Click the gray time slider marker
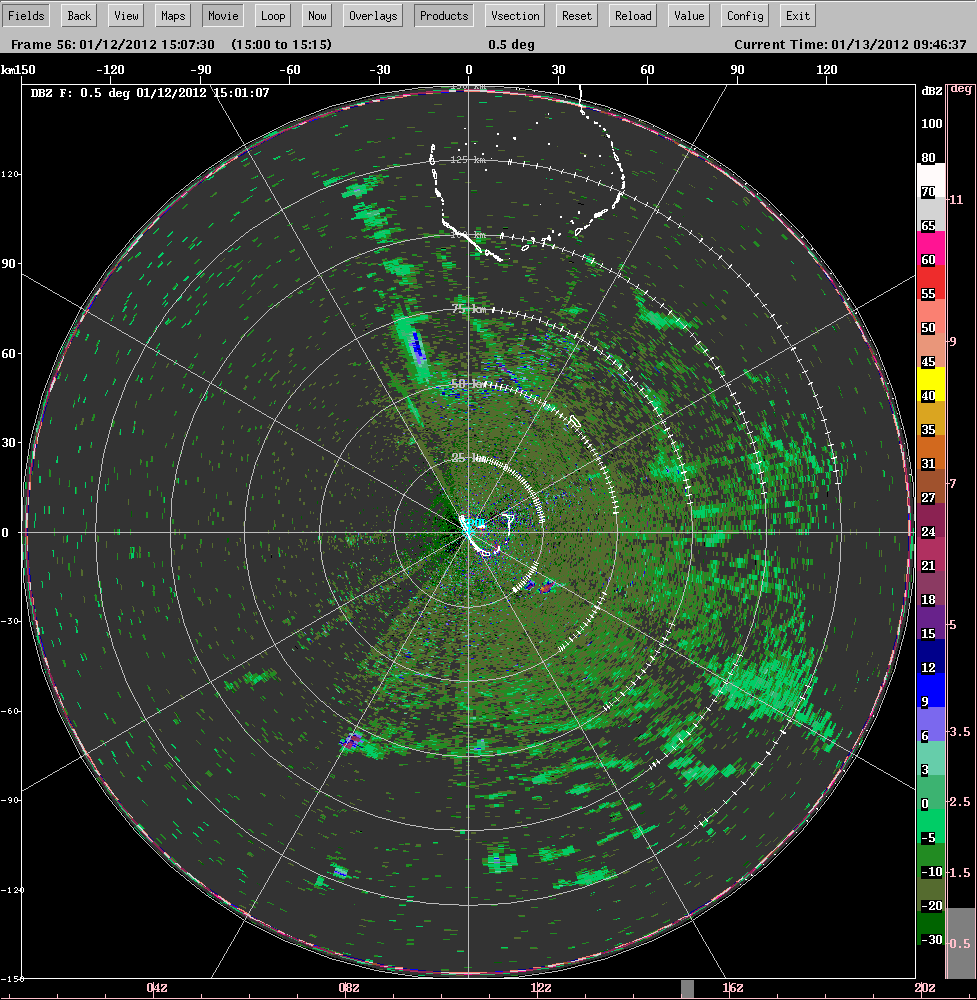Image resolution: width=977 pixels, height=1000 pixels. click(687, 988)
